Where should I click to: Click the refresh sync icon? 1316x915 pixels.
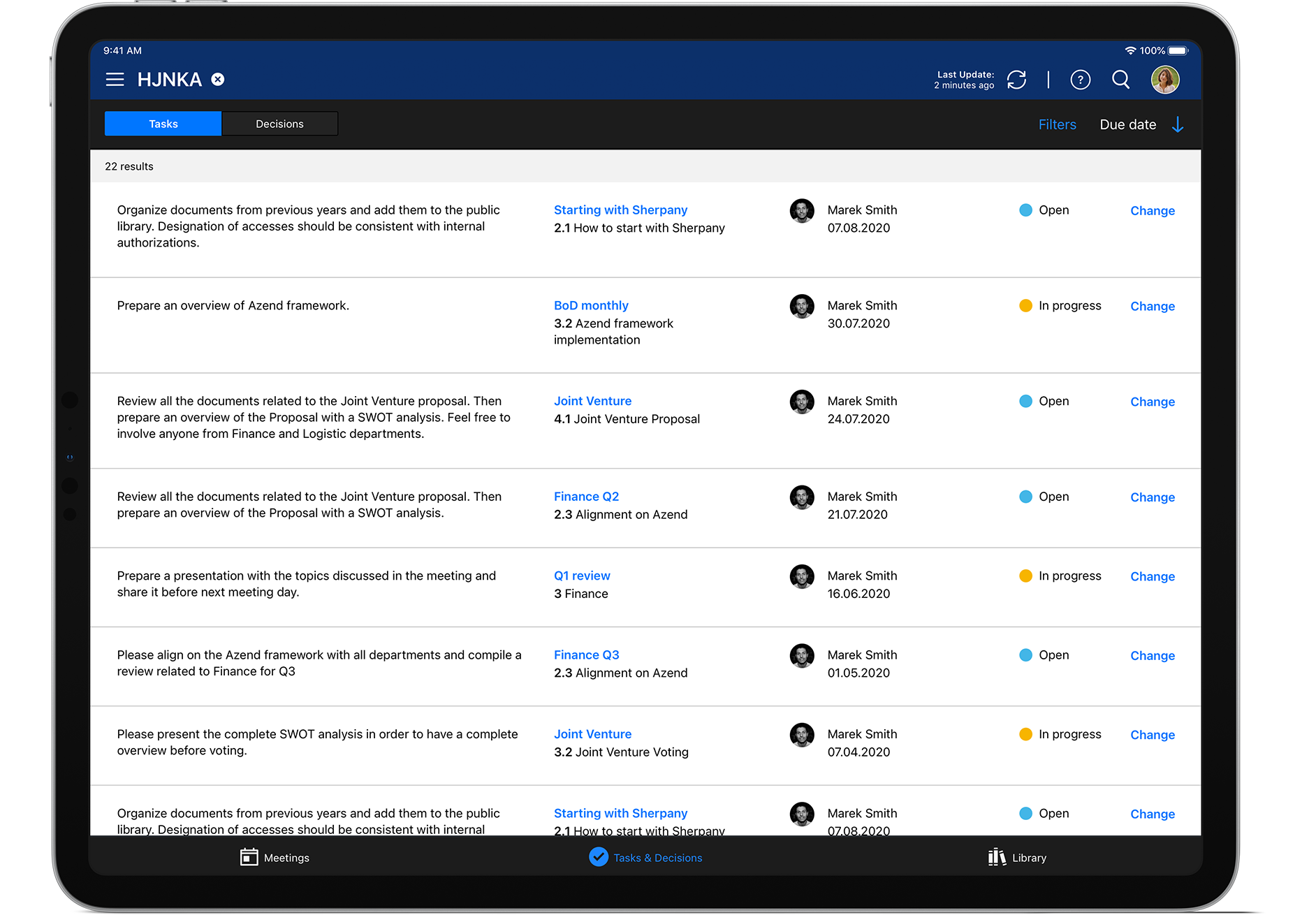pyautogui.click(x=1017, y=80)
